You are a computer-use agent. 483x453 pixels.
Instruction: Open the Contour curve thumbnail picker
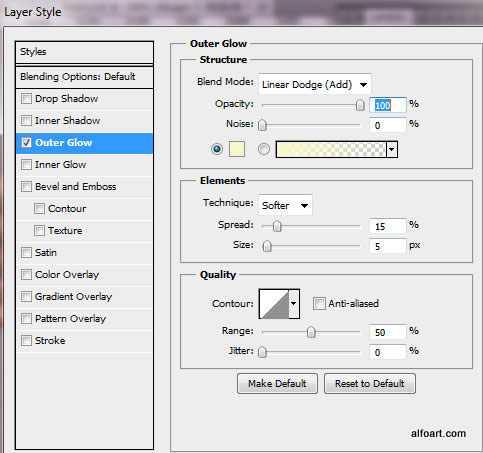274,304
